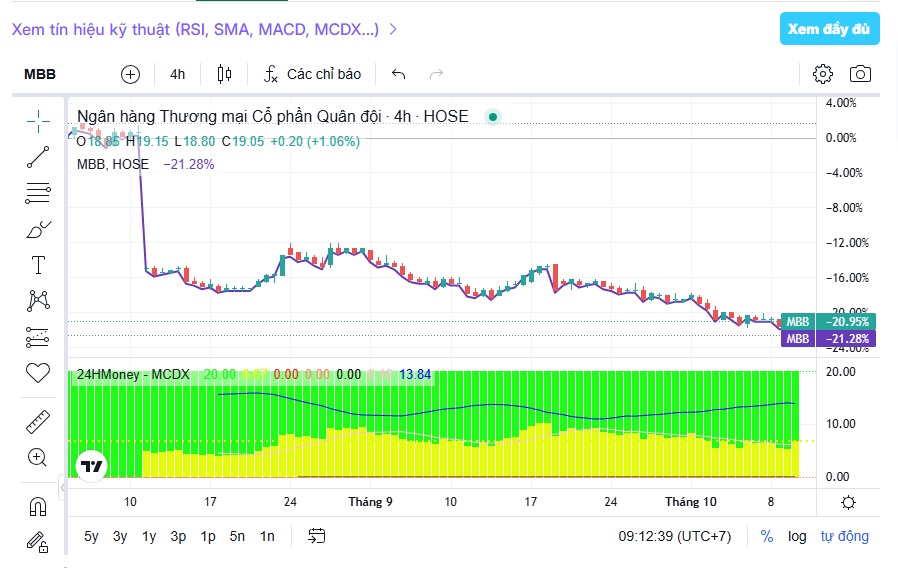Image resolution: width=898 pixels, height=568 pixels.
Task: Open time axis settings gear
Action: tap(848, 503)
